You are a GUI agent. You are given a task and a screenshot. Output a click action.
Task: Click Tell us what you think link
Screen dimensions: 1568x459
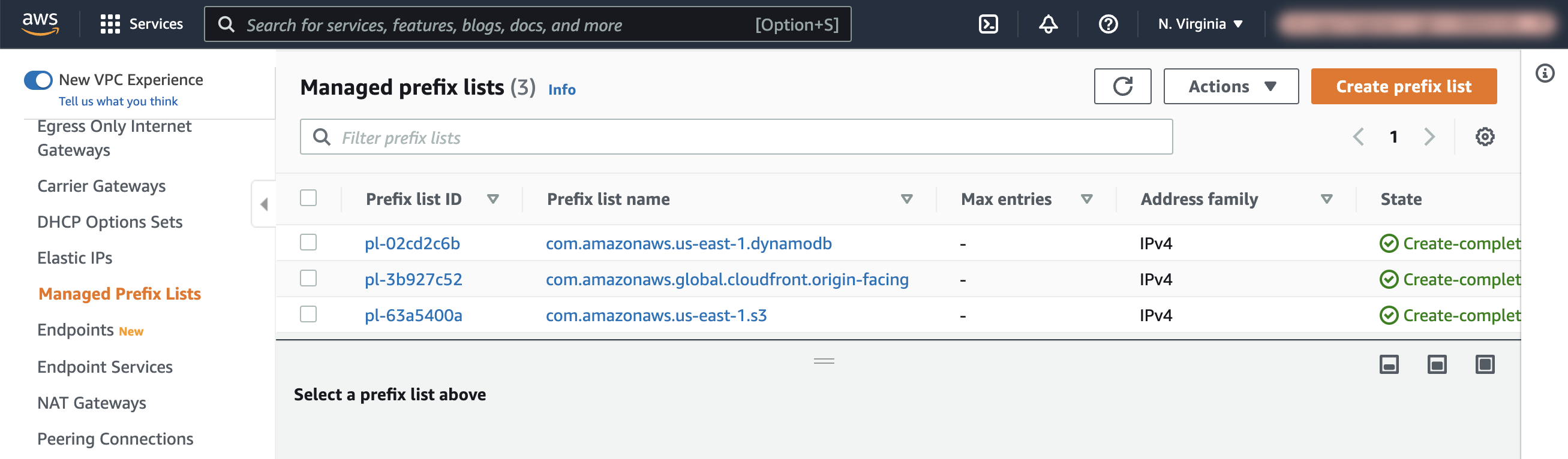point(118,101)
